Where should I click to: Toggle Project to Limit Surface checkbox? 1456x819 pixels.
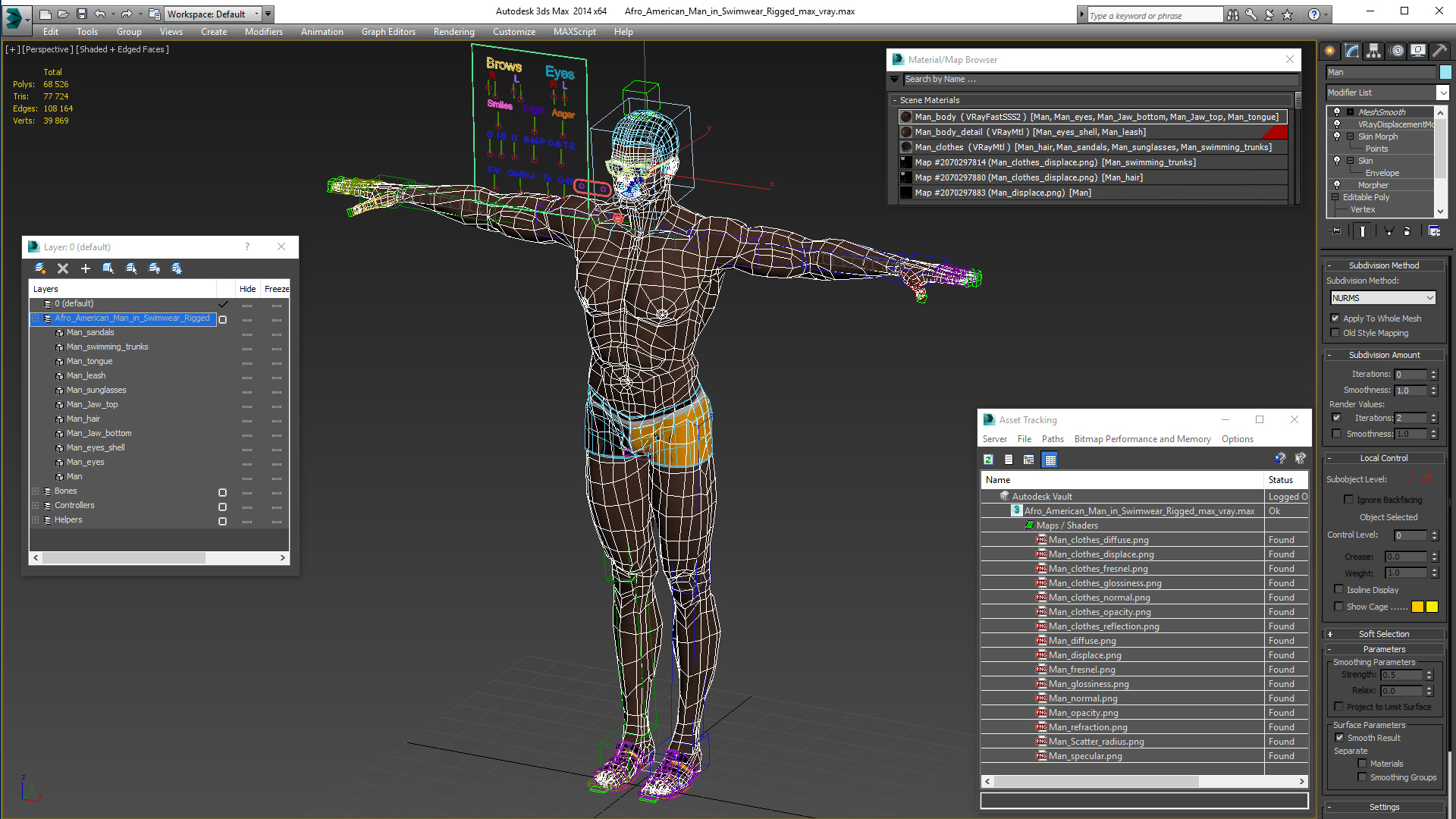pyautogui.click(x=1339, y=707)
